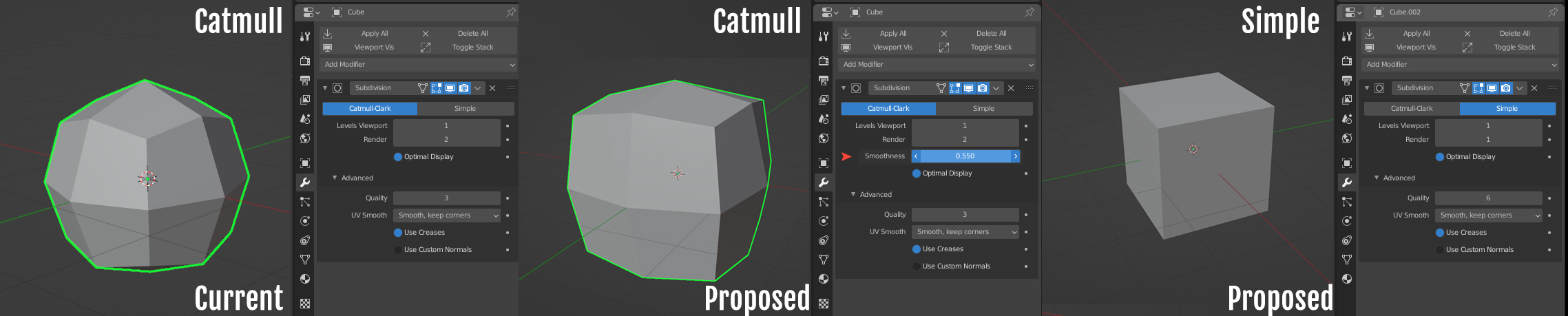
Task: Open Physics properties tab in first Cube panel
Action: 305,221
